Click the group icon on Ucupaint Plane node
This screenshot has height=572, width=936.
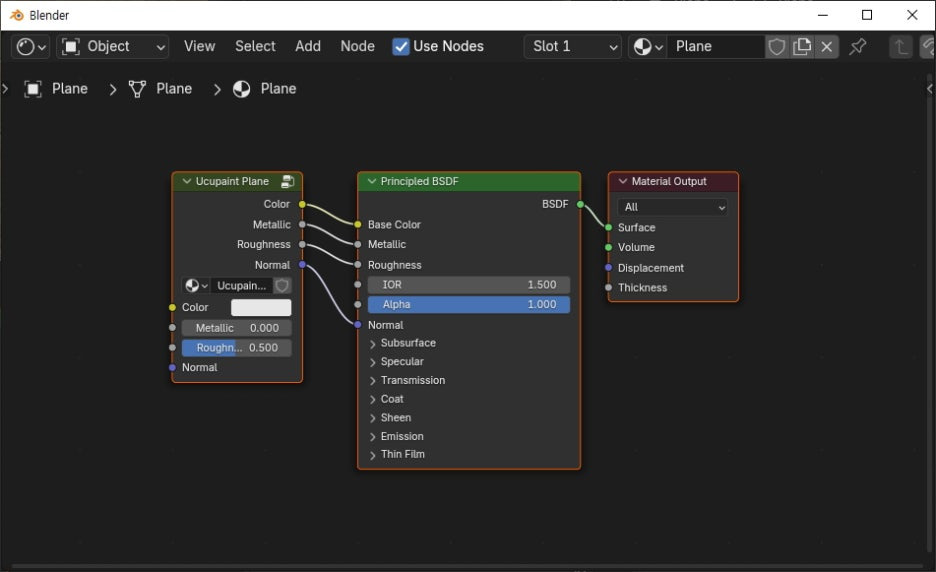288,181
